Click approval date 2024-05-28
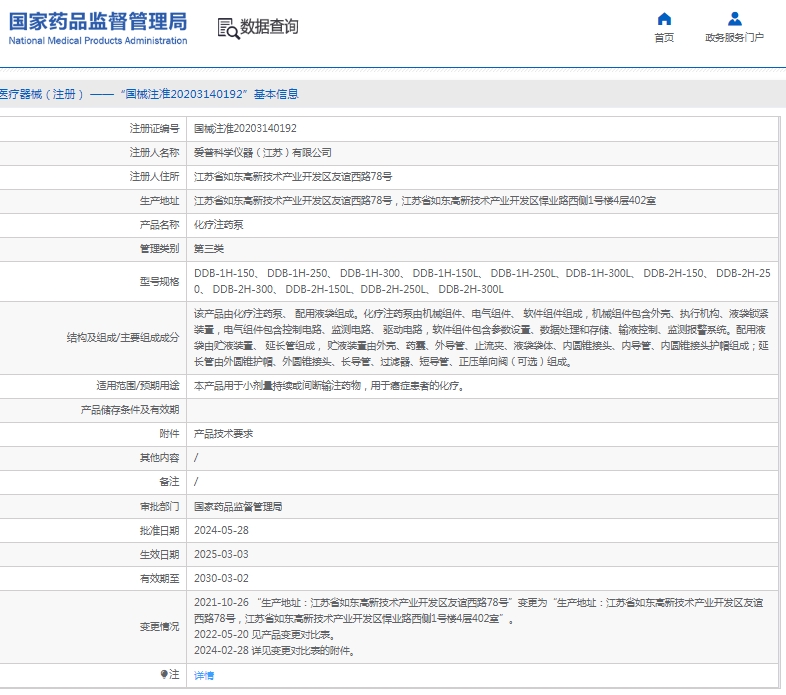 (221, 531)
